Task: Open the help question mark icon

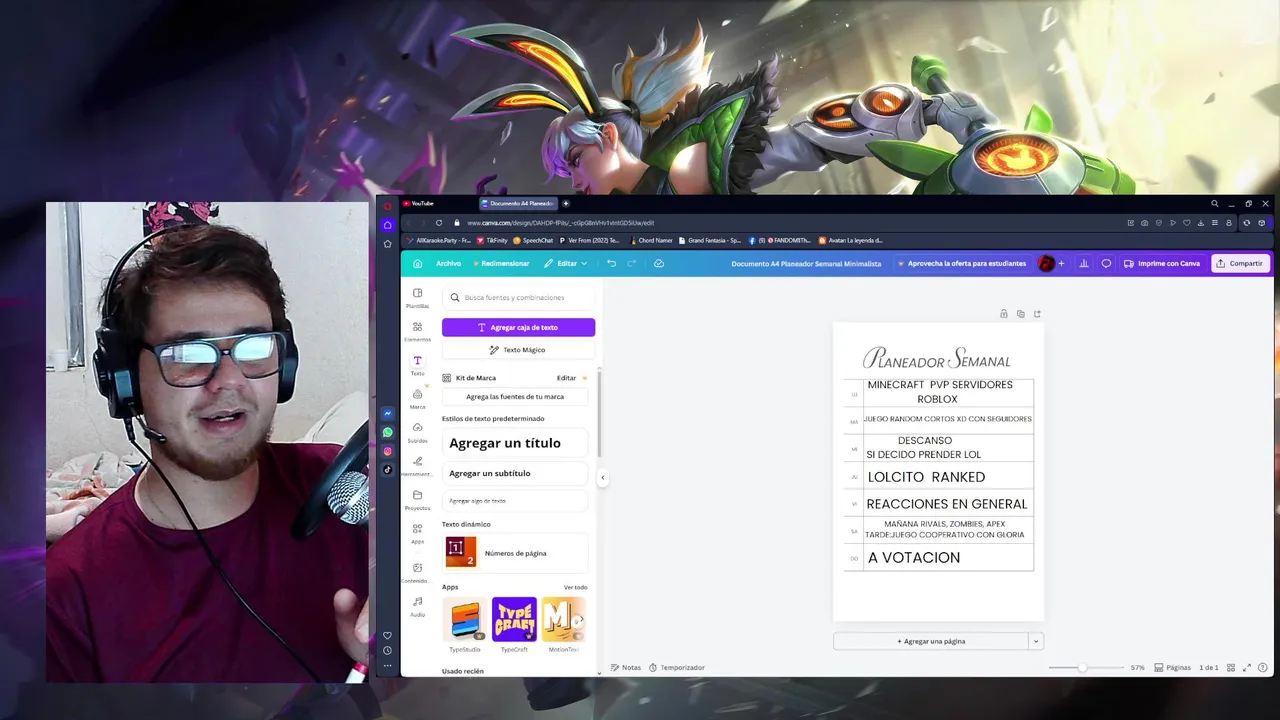Action: click(x=1263, y=667)
